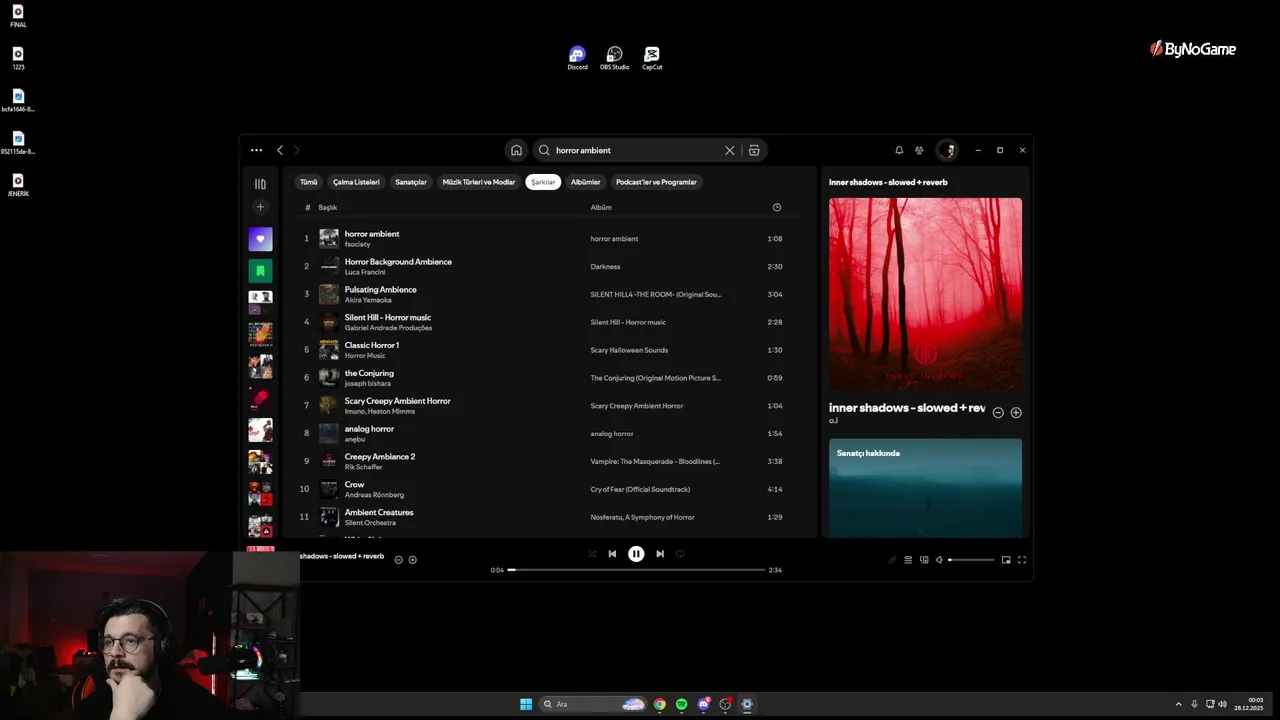Open the Sanatçı hakkında artist card
This screenshot has width=1280, height=720.
click(925, 488)
